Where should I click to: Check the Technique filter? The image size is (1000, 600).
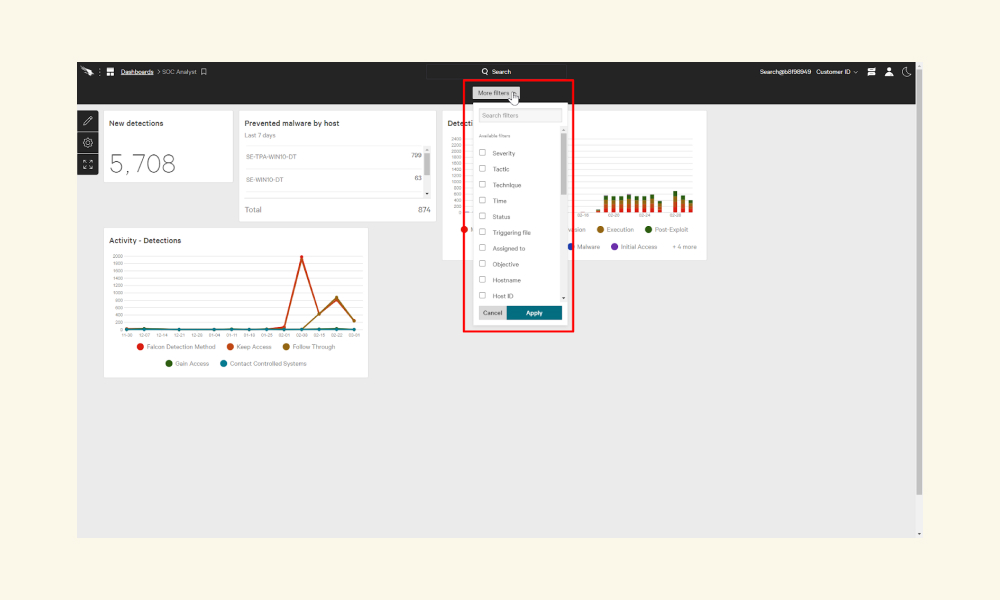point(483,184)
